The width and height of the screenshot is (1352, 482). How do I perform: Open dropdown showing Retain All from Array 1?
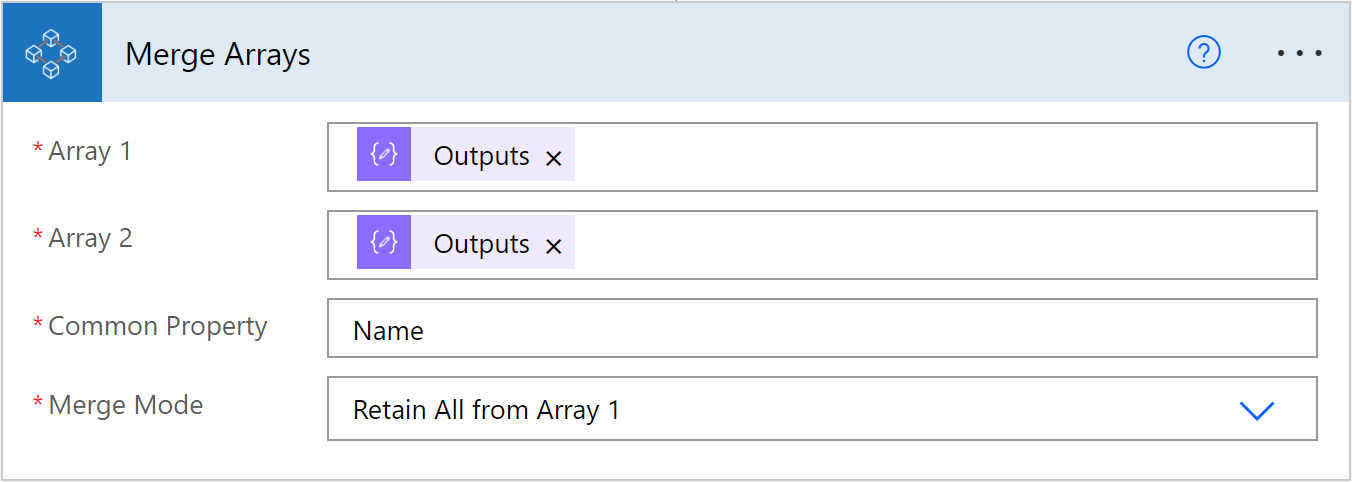tap(822, 409)
